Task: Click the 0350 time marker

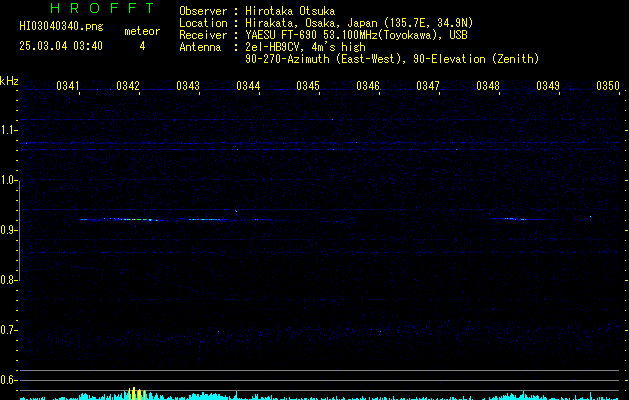Action: point(608,86)
